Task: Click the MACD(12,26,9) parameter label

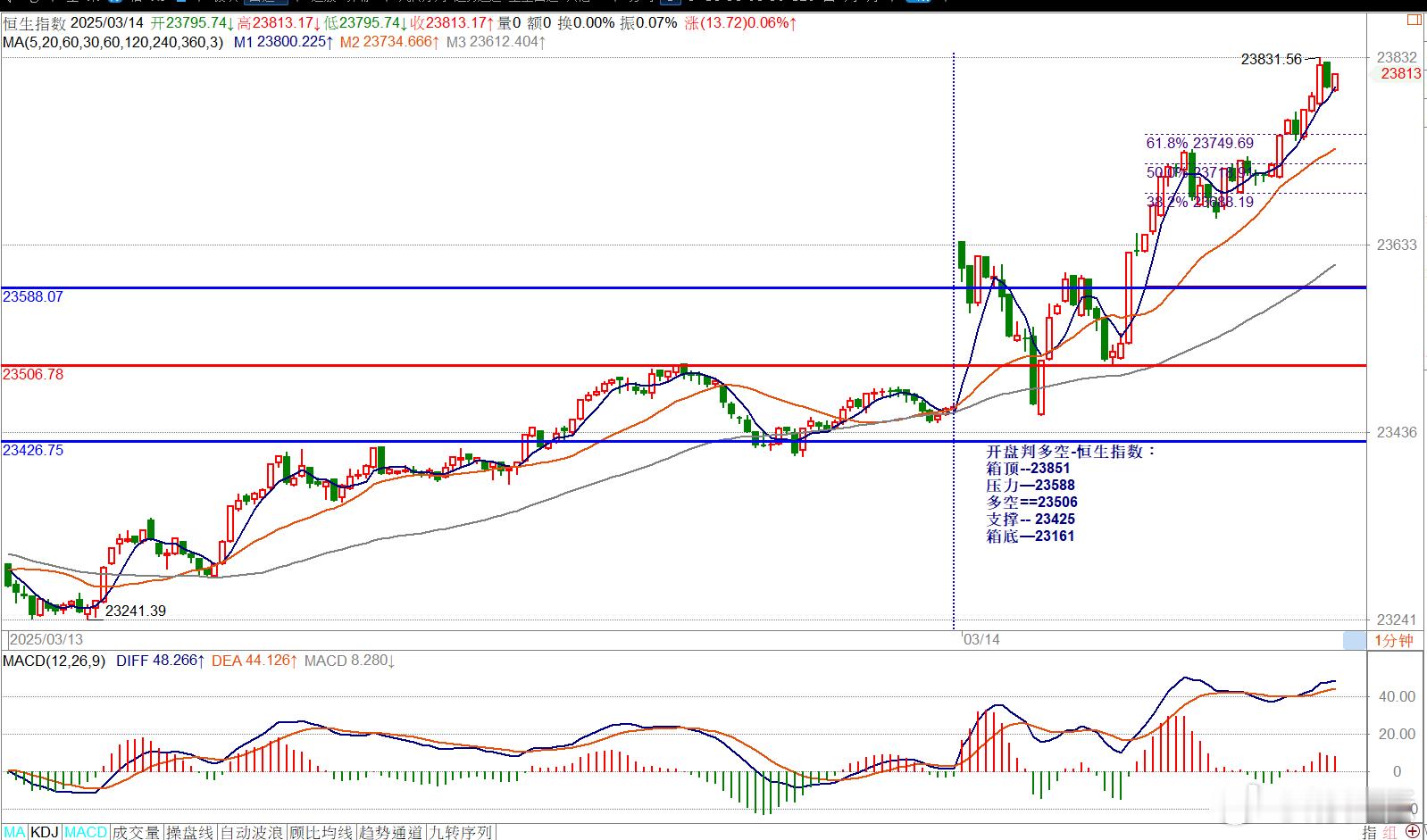Action: (x=54, y=661)
